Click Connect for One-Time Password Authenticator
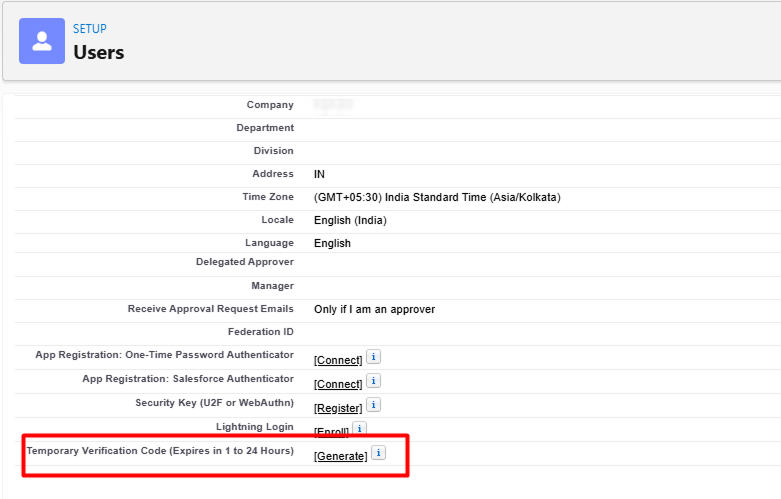Screen dimensions: 781x499 pos(338,360)
